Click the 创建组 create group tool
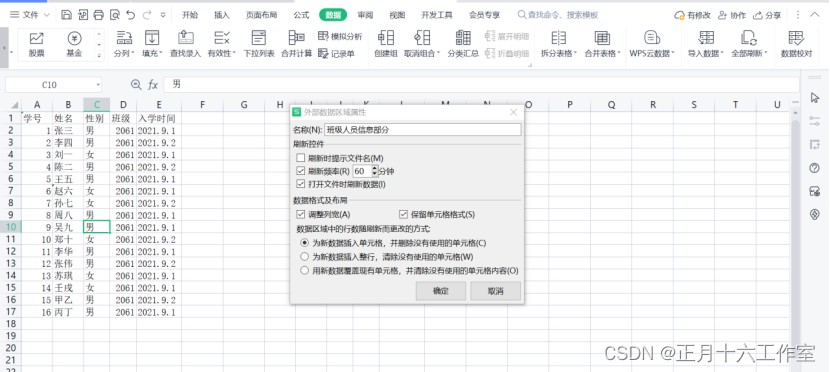830x372 pixels. pos(385,44)
